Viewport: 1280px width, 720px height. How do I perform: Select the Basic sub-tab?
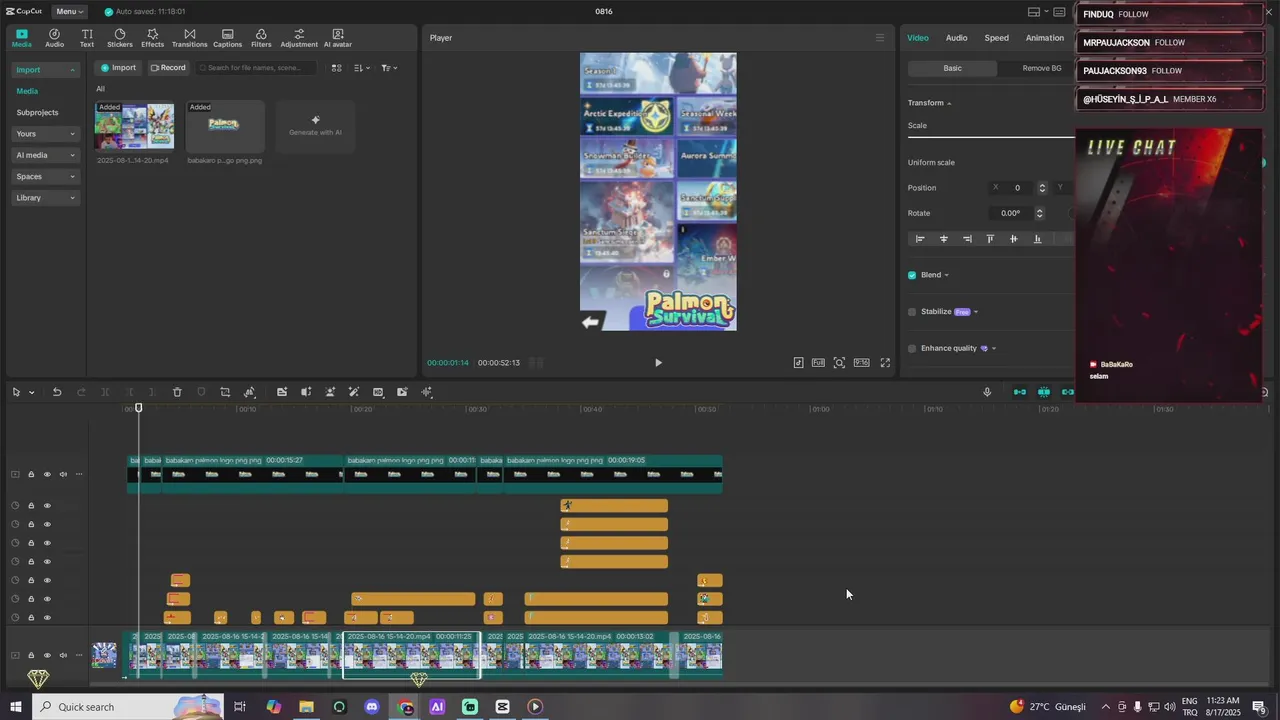click(952, 68)
